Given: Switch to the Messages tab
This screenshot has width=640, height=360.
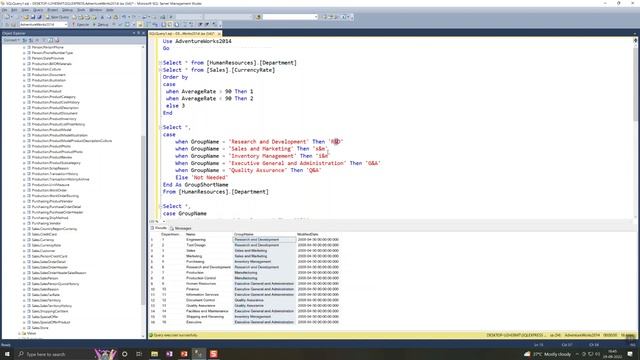Looking at the screenshot, I should [x=181, y=228].
